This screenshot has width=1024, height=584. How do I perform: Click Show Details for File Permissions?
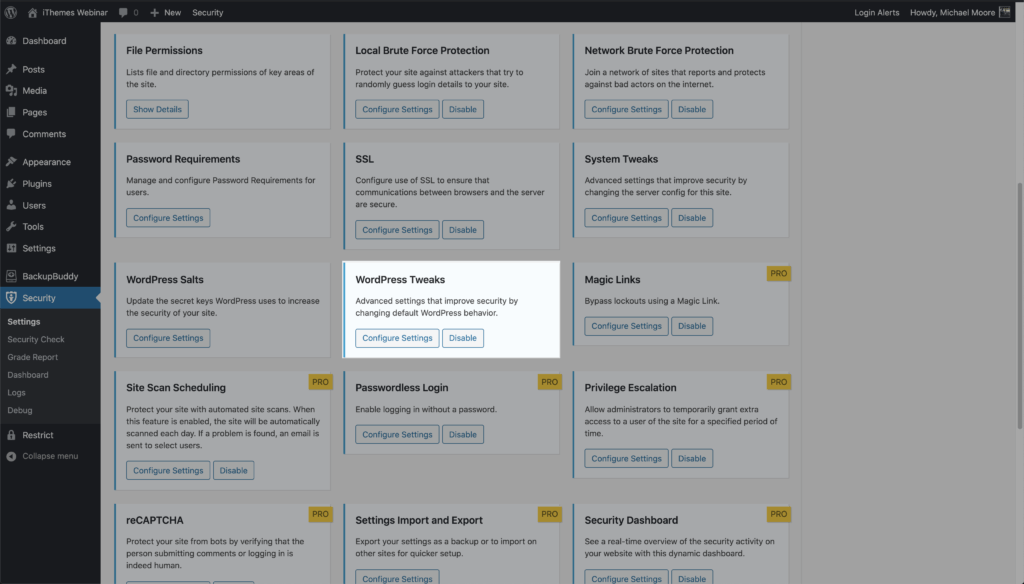[157, 109]
